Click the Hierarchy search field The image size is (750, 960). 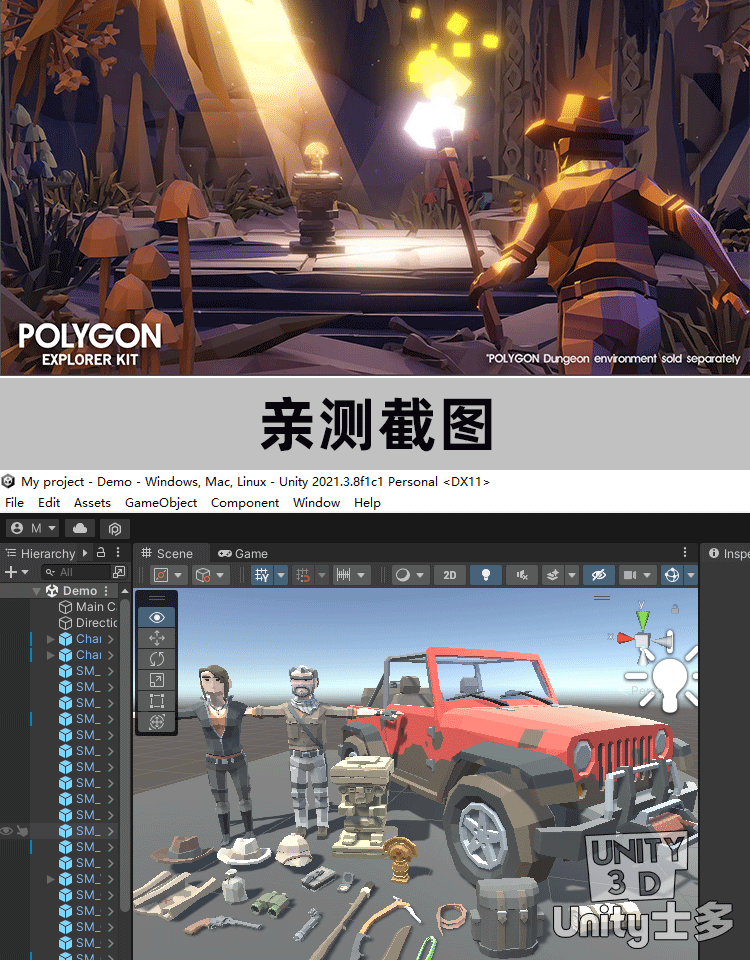click(x=82, y=572)
